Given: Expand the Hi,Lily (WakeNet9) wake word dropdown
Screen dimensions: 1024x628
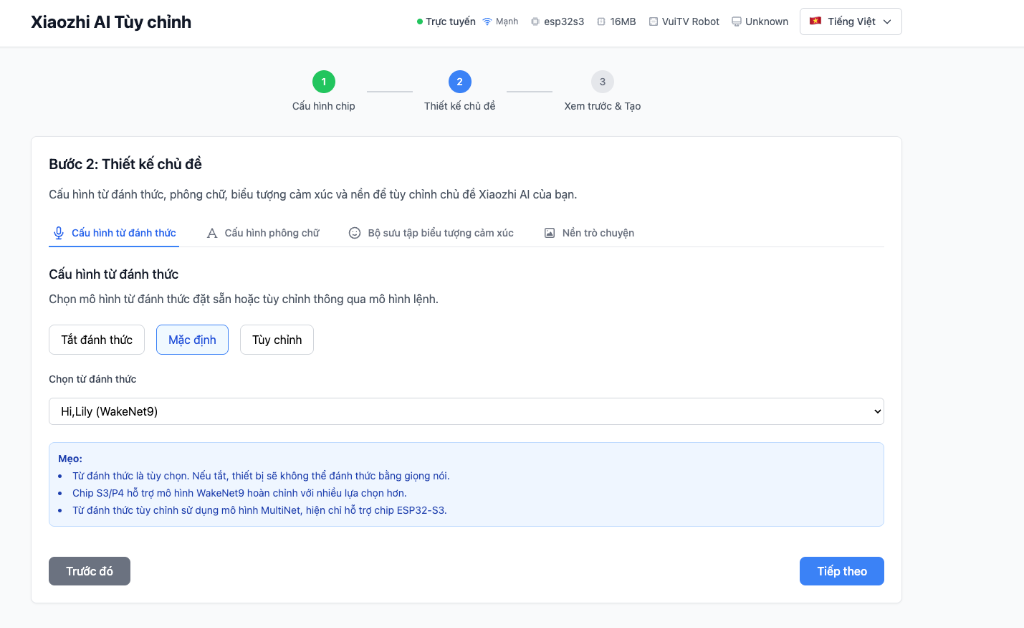Looking at the screenshot, I should point(466,411).
